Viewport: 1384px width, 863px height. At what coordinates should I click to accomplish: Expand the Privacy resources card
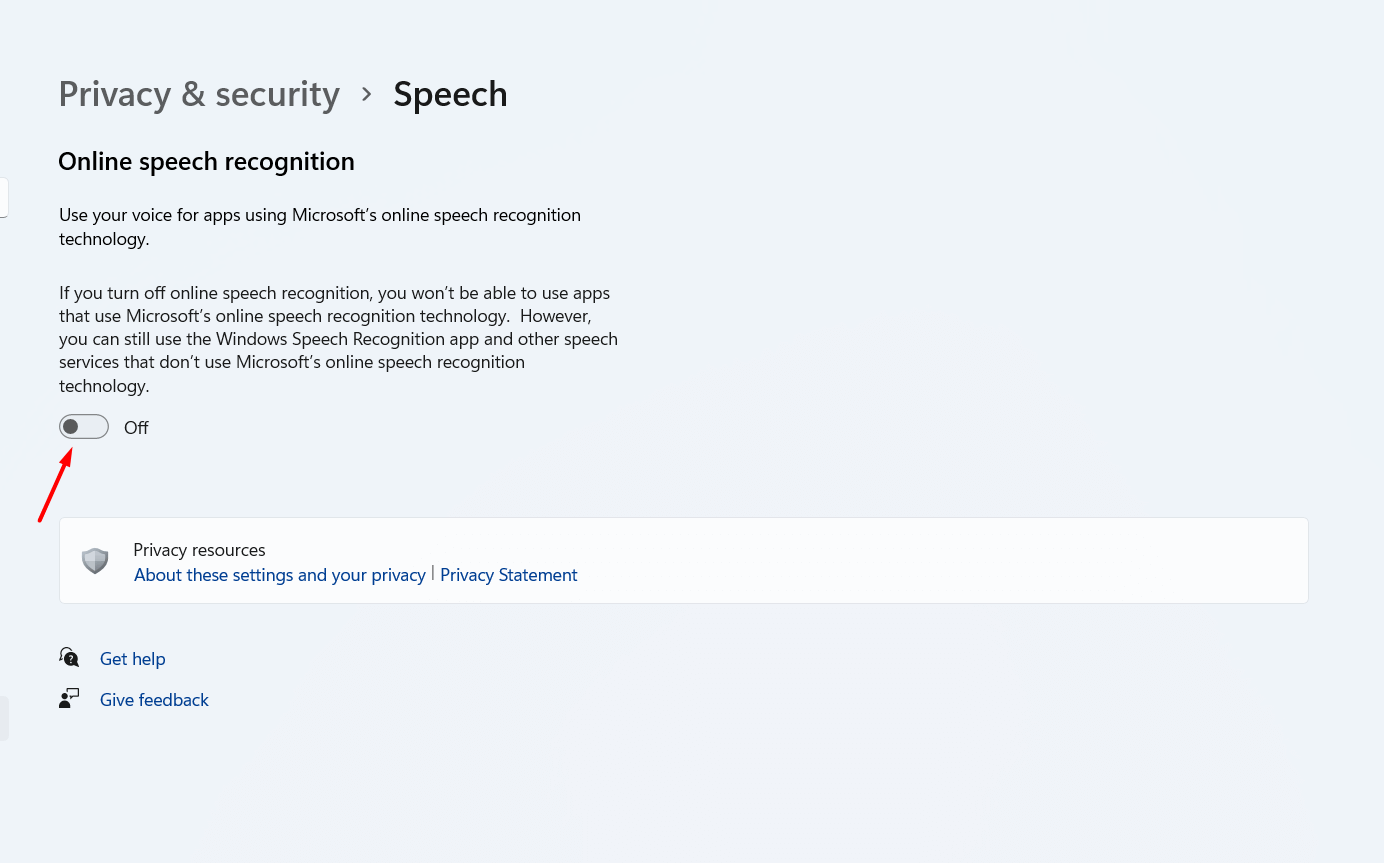pyautogui.click(x=684, y=560)
